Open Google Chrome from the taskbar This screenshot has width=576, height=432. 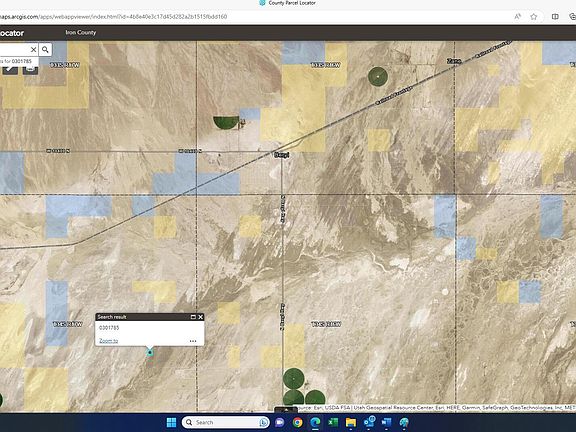[x=298, y=422]
